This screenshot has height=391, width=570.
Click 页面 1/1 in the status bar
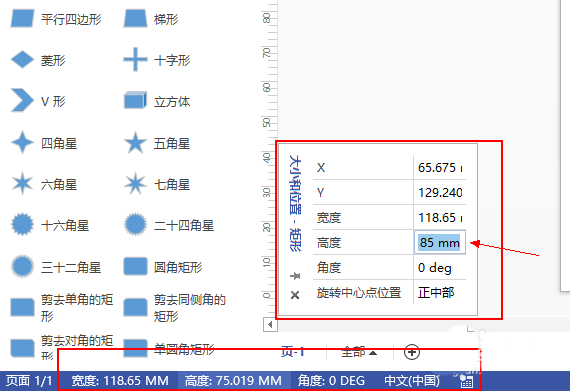(x=29, y=381)
